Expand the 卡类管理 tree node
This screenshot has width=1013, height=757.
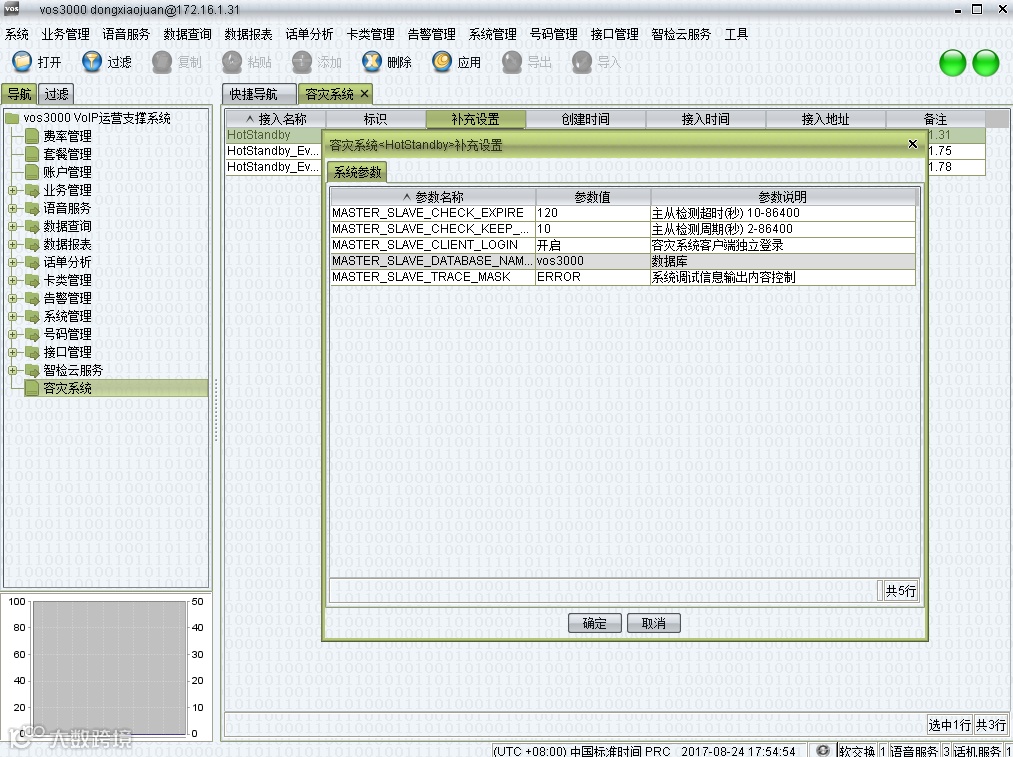coord(12,280)
